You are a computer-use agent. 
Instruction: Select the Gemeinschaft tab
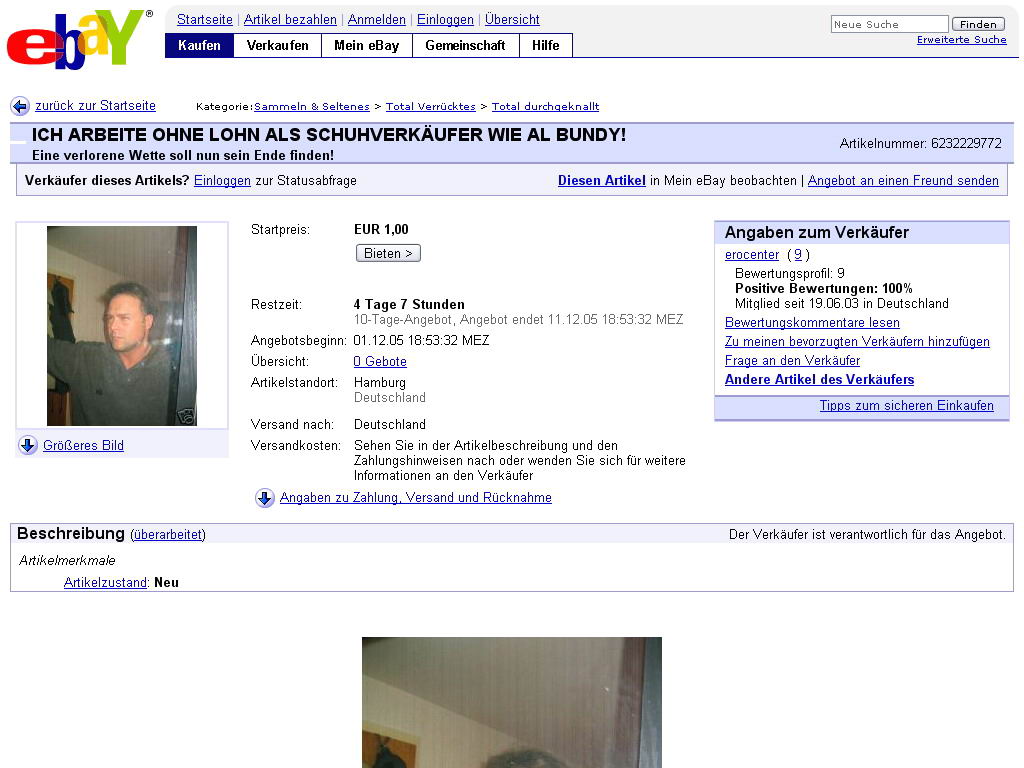coord(466,46)
